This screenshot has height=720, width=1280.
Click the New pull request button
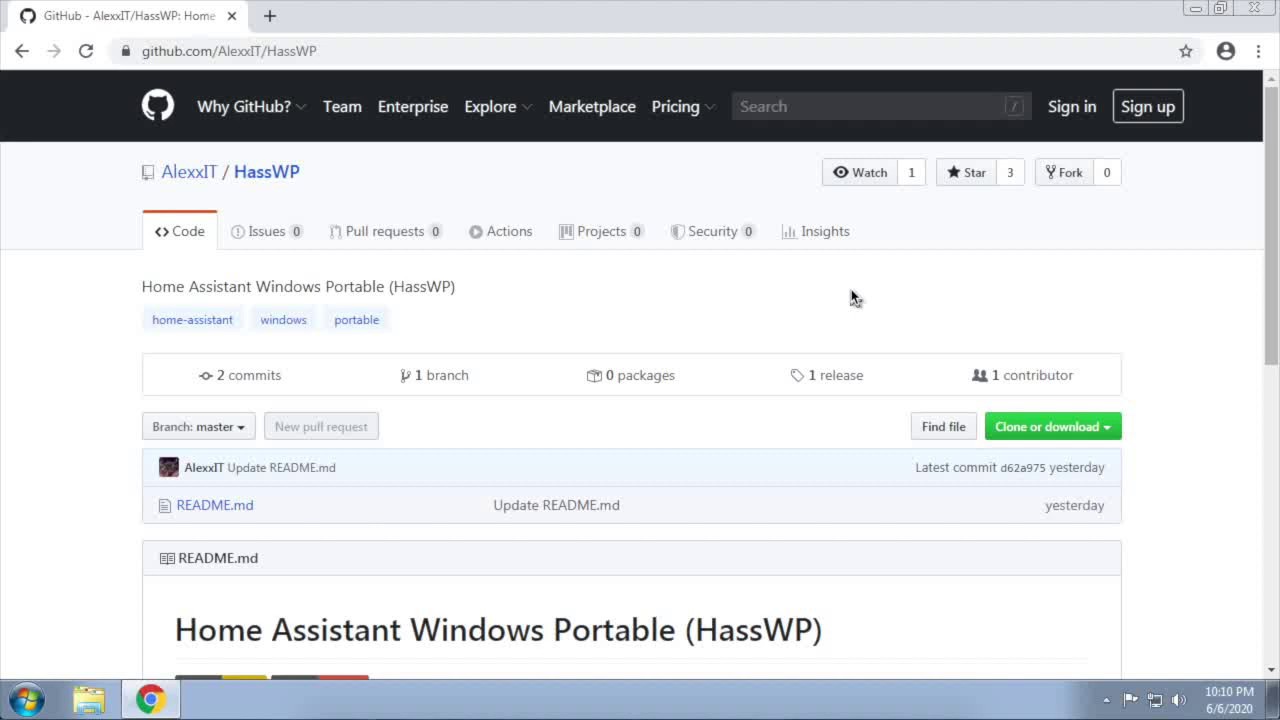point(321,427)
